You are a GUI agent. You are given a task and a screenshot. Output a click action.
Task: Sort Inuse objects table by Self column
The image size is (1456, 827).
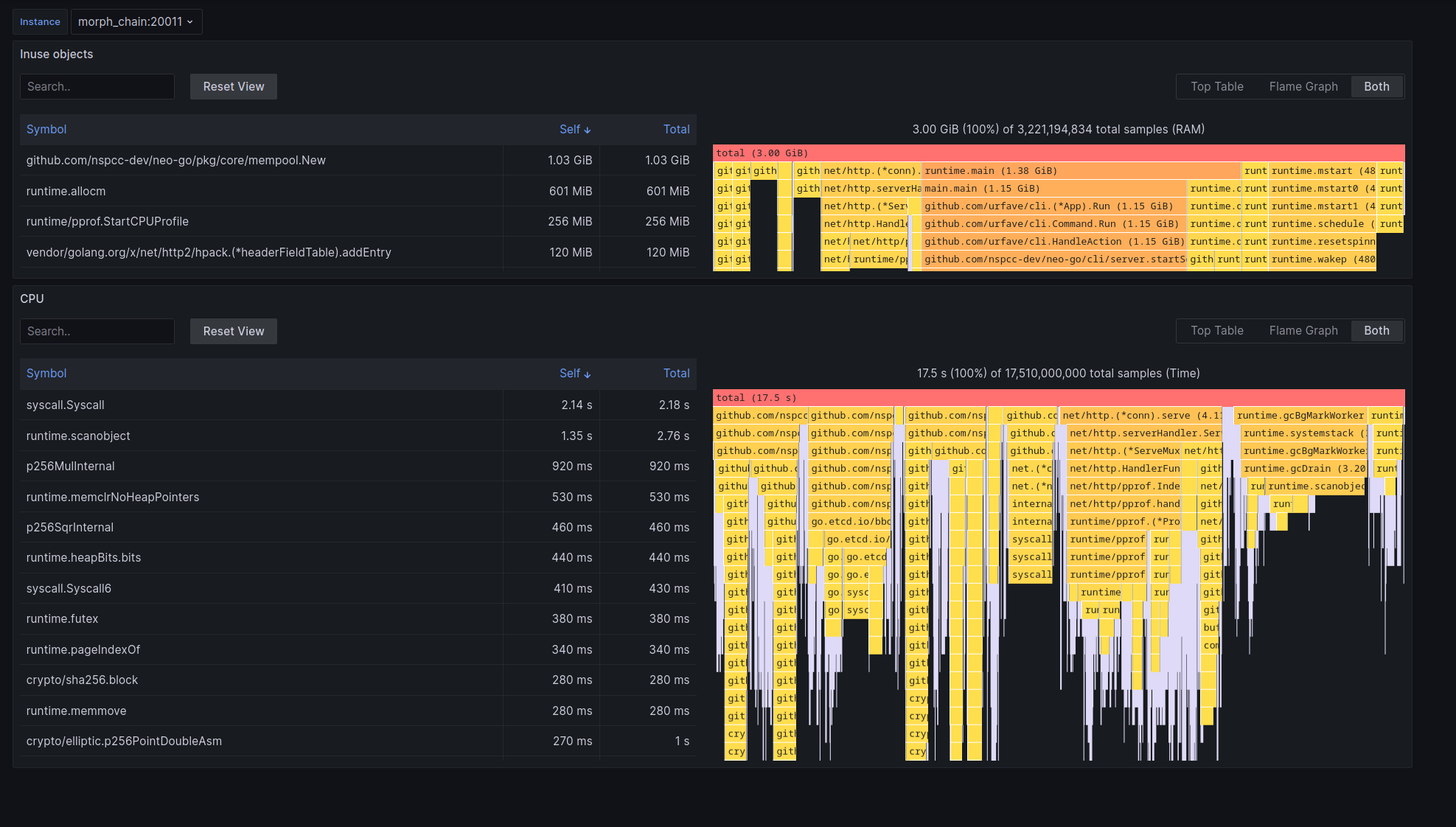click(575, 129)
